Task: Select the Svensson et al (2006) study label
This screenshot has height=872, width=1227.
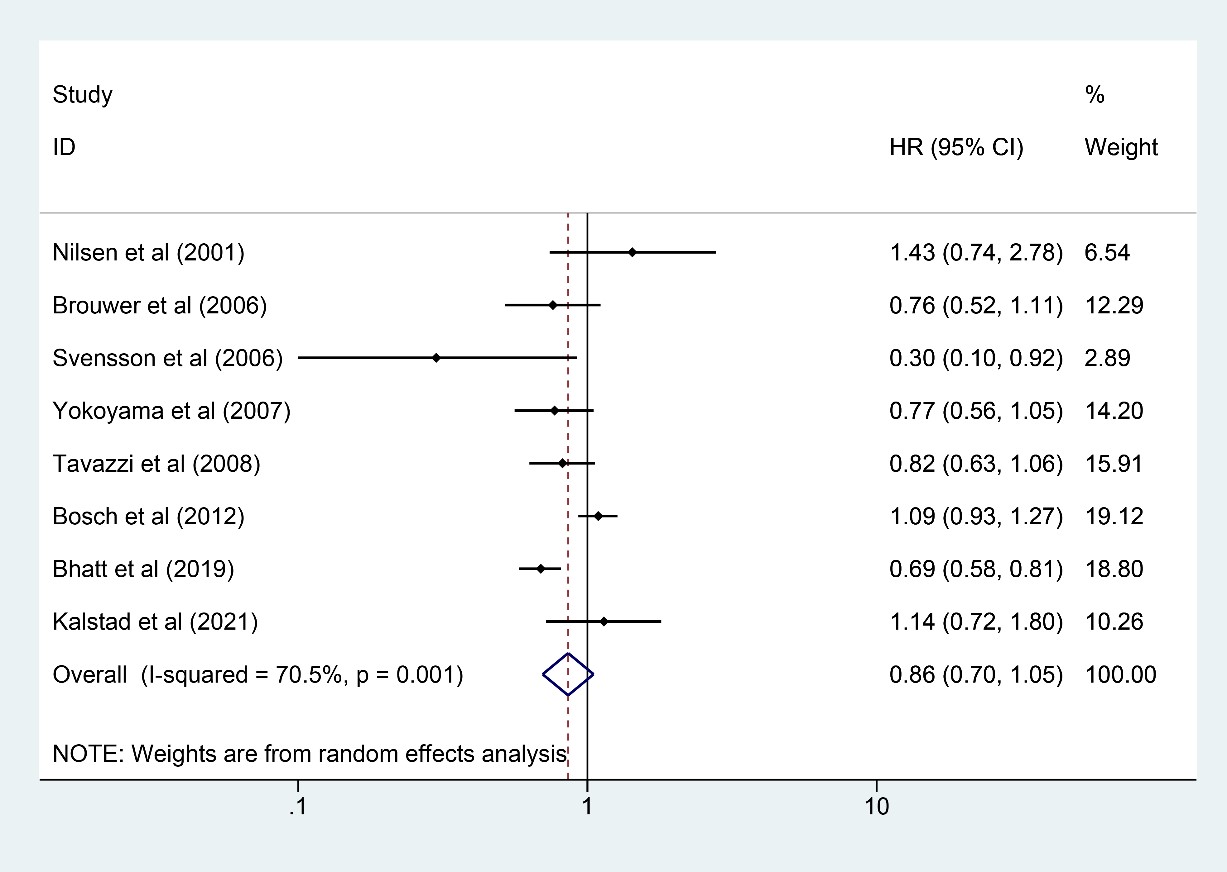Action: tap(168, 358)
